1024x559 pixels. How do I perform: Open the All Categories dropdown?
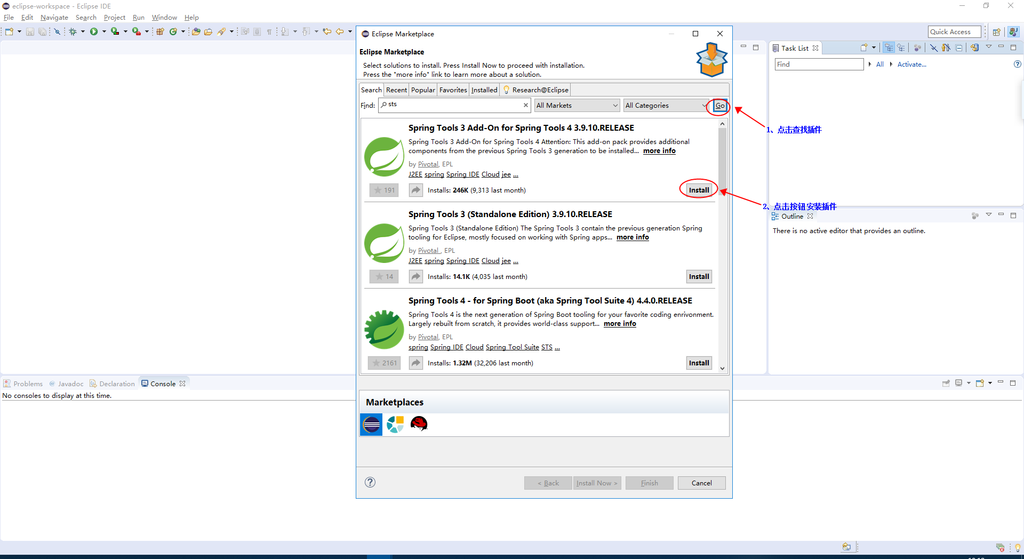pos(665,105)
